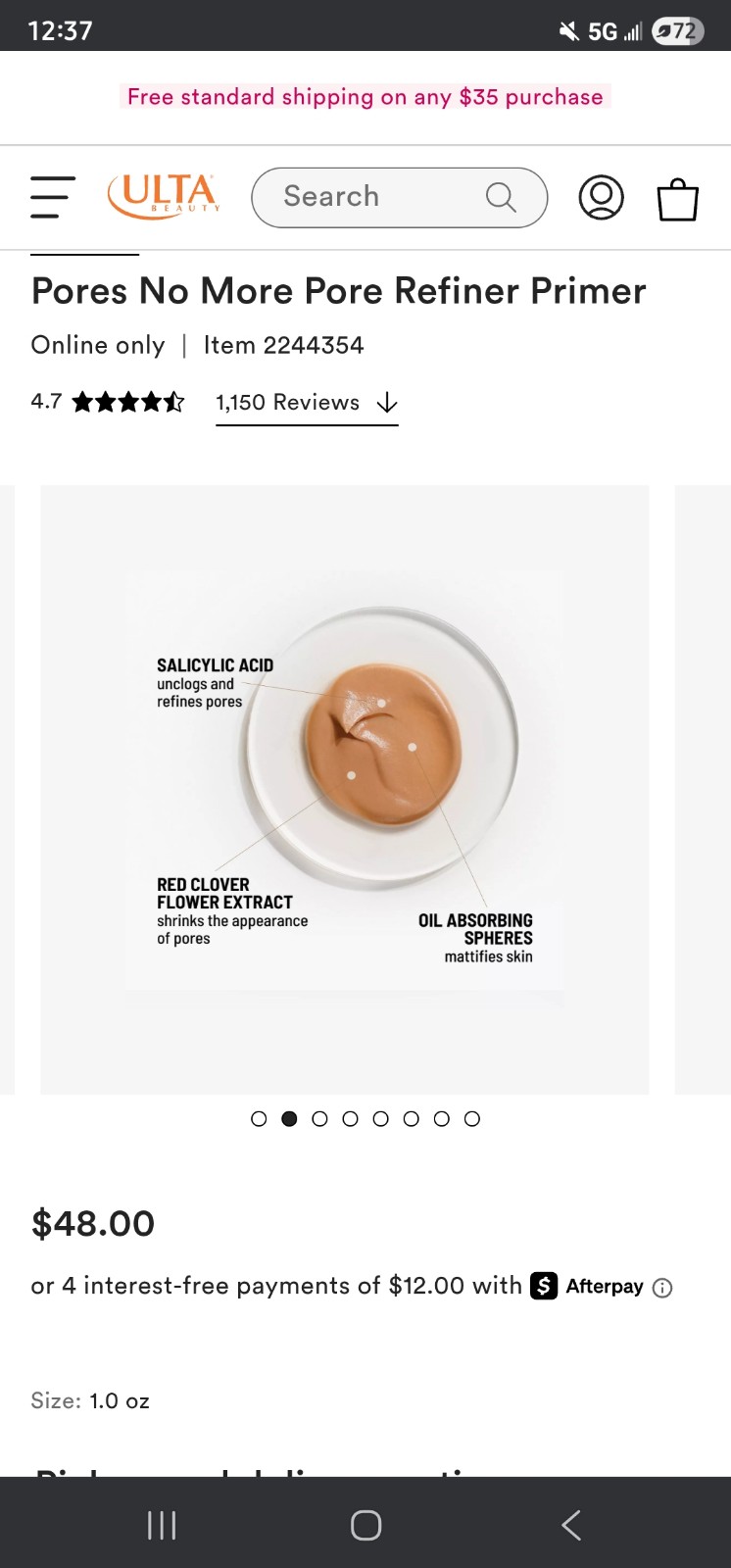Image resolution: width=731 pixels, height=1568 pixels.
Task: Open the shopping bag icon
Action: coord(677,198)
